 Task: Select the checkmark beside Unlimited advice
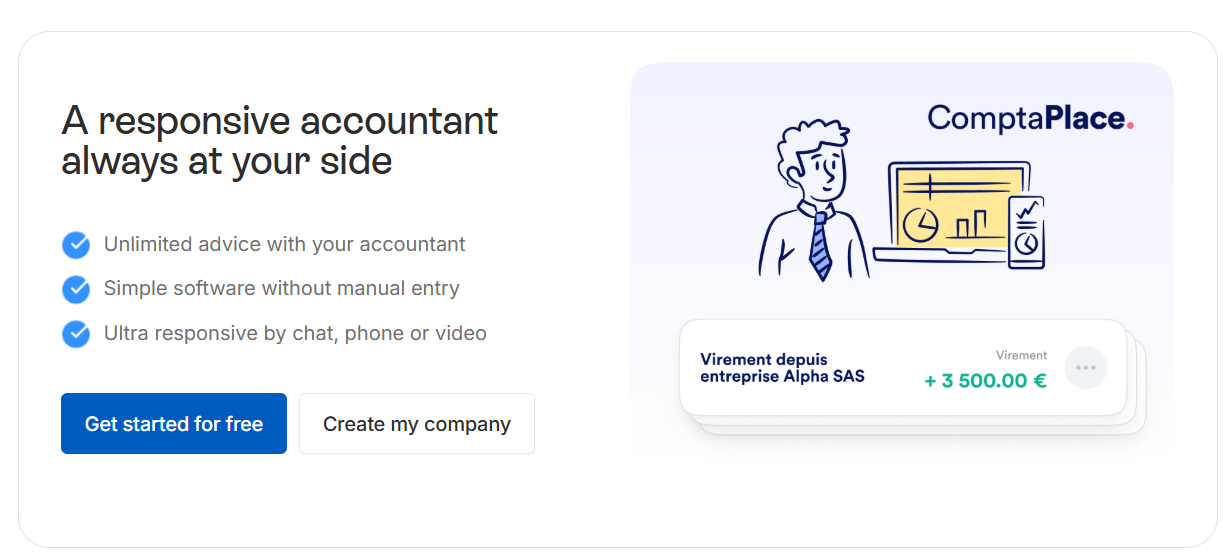(76, 245)
